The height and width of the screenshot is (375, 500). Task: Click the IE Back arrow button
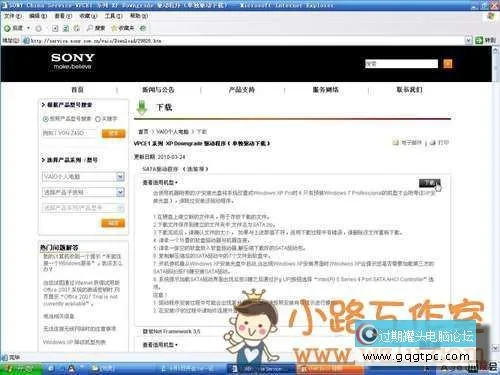tap(13, 28)
